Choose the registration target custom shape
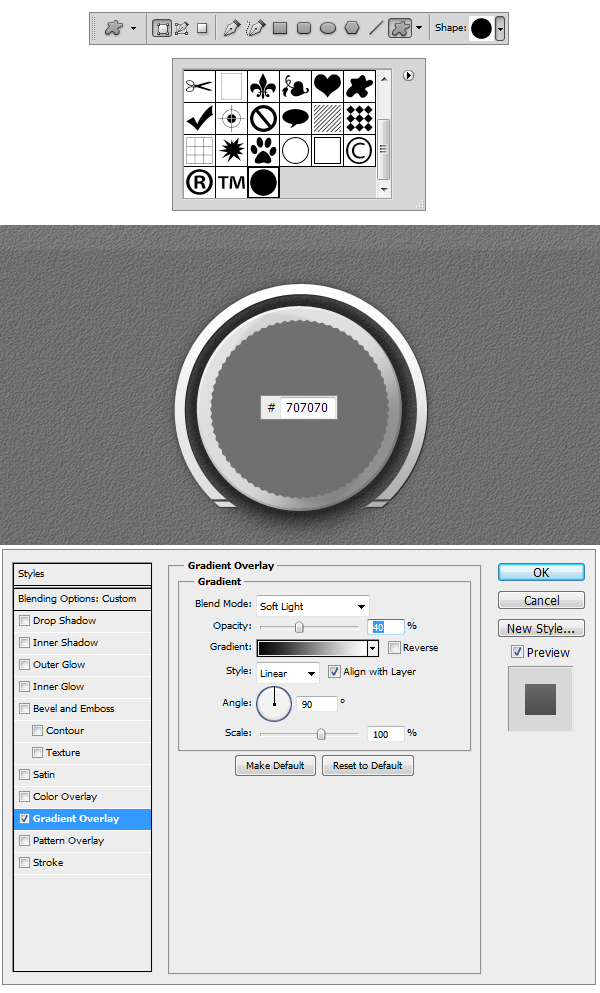The height and width of the screenshot is (993, 600). point(231,118)
